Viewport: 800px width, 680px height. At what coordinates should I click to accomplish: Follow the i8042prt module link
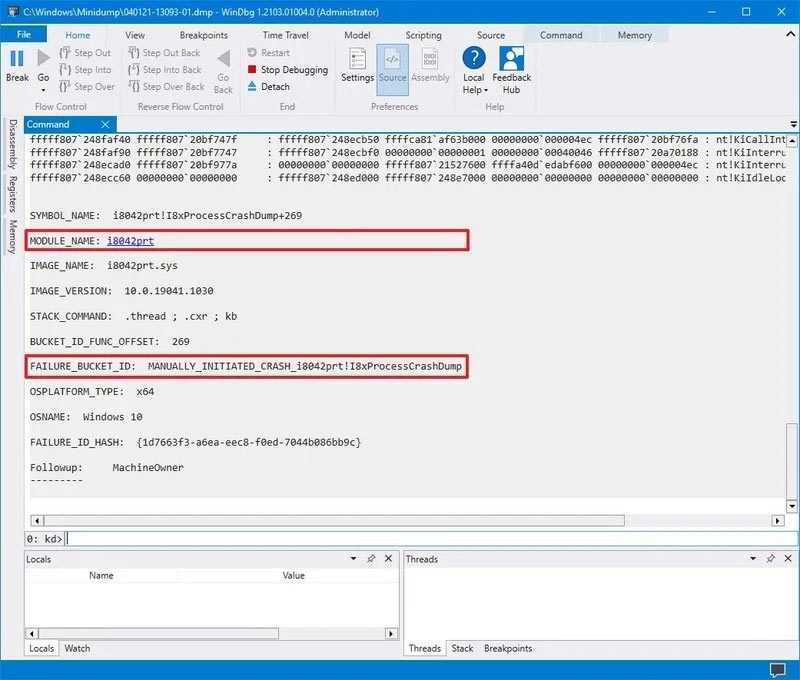click(130, 241)
